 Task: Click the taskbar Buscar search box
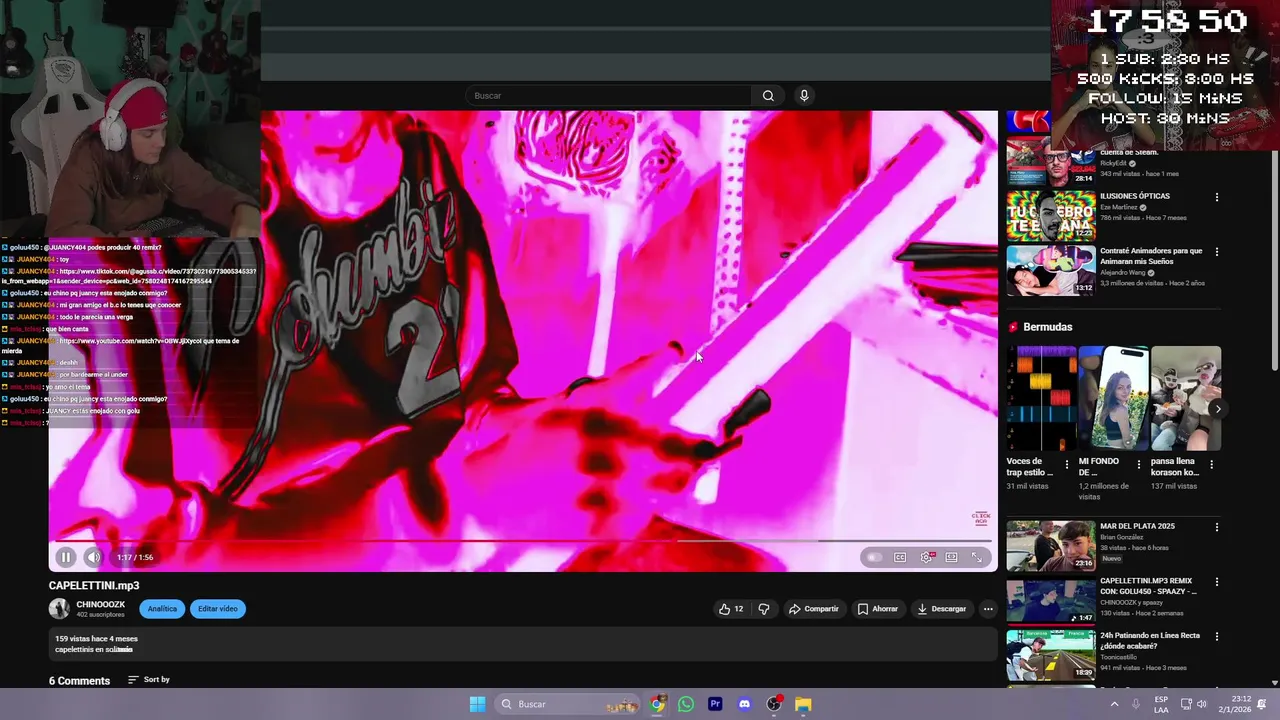[569, 704]
